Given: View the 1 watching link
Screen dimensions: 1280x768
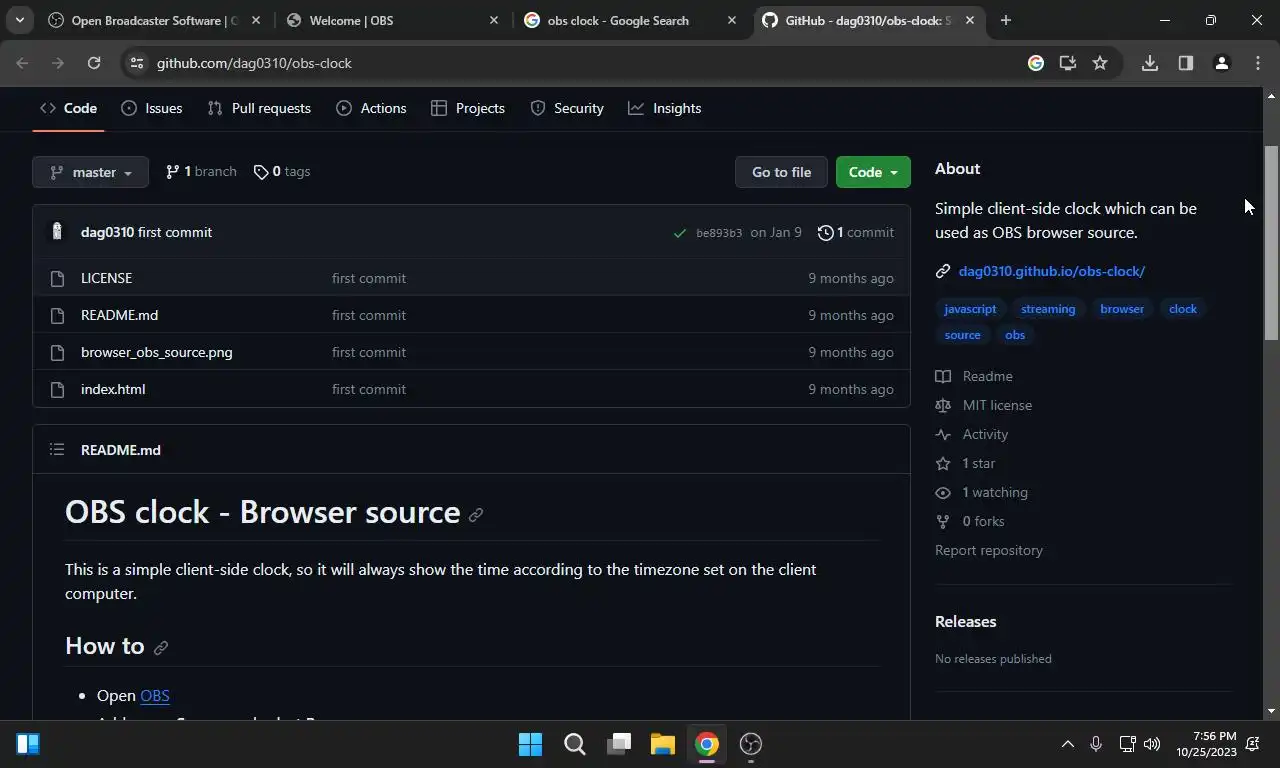Looking at the screenshot, I should [x=981, y=492].
